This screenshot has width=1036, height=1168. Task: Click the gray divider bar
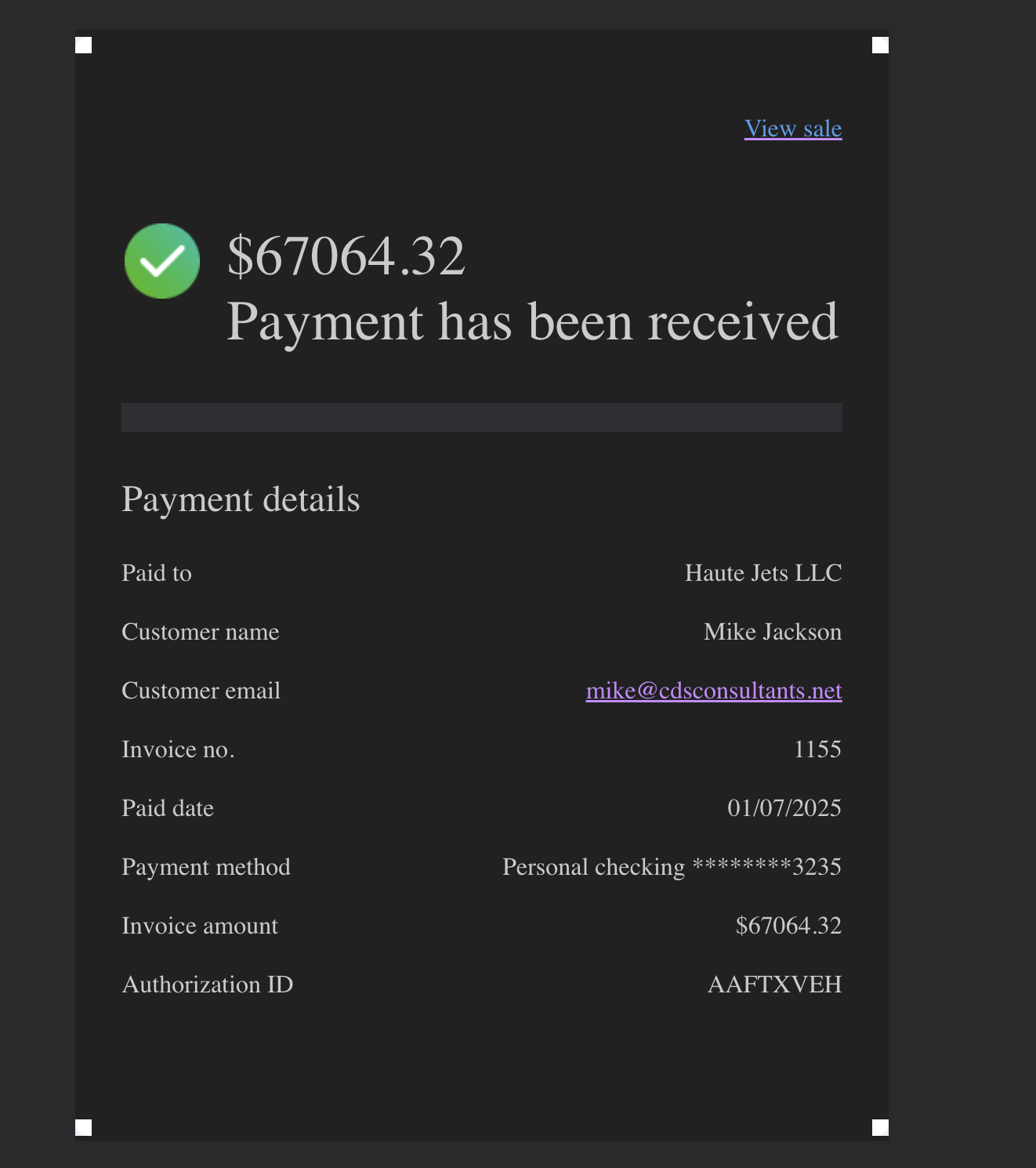tap(482, 417)
